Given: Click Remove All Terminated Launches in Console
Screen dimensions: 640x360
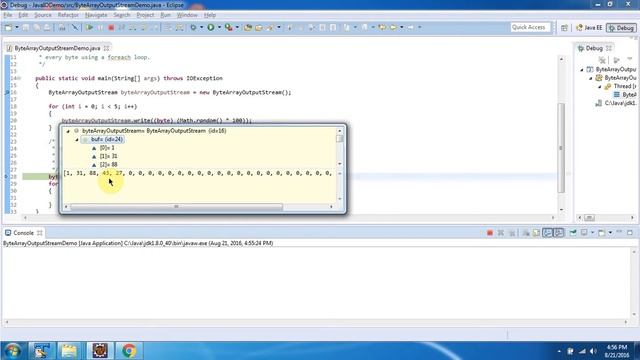Looking at the screenshot, I should click(512, 233).
